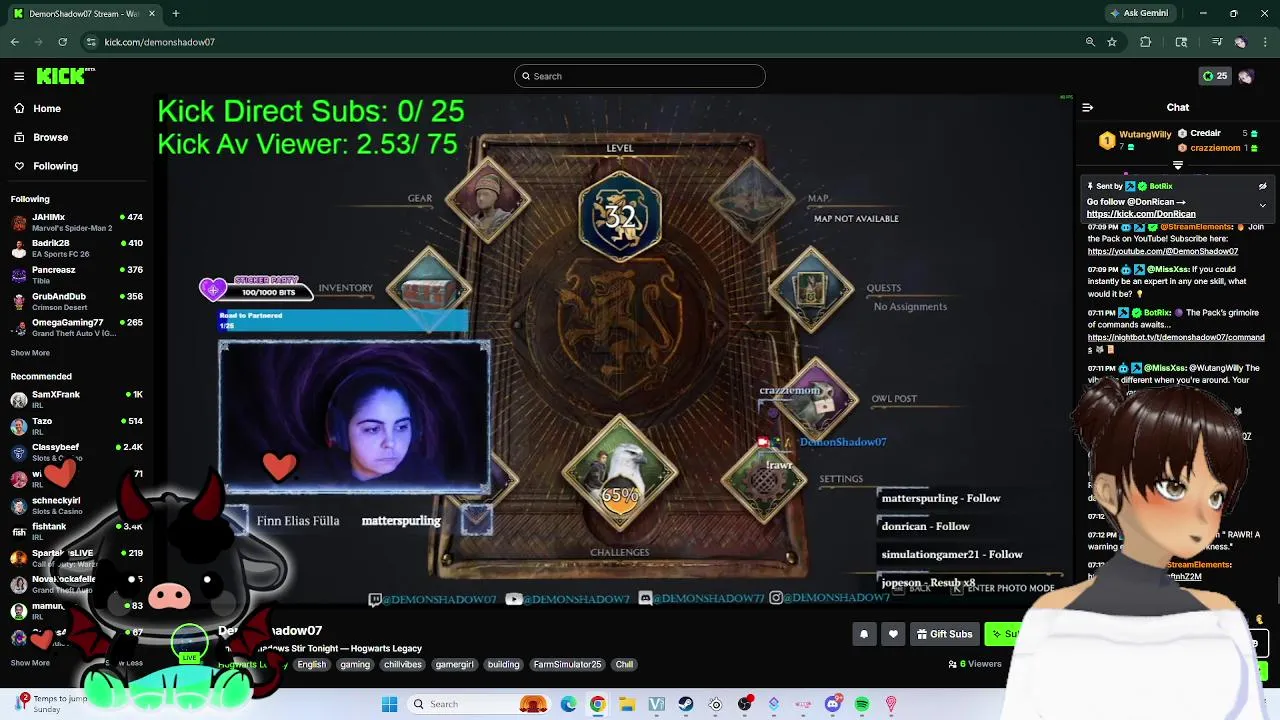Click the Gift Subs button
This screenshot has height=720, width=1280.
[x=944, y=634]
